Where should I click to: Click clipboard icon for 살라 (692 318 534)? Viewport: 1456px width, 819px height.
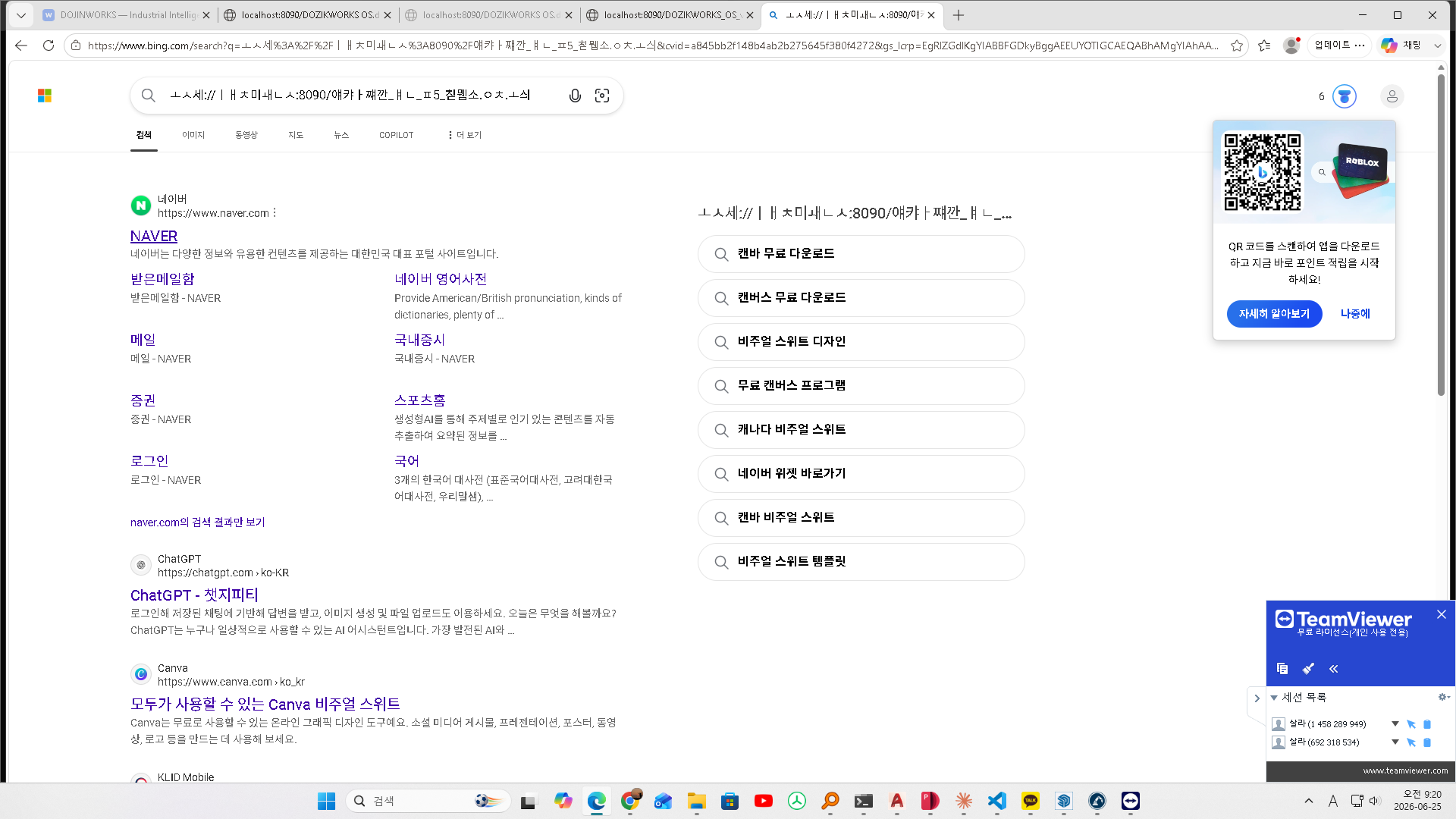click(x=1427, y=742)
